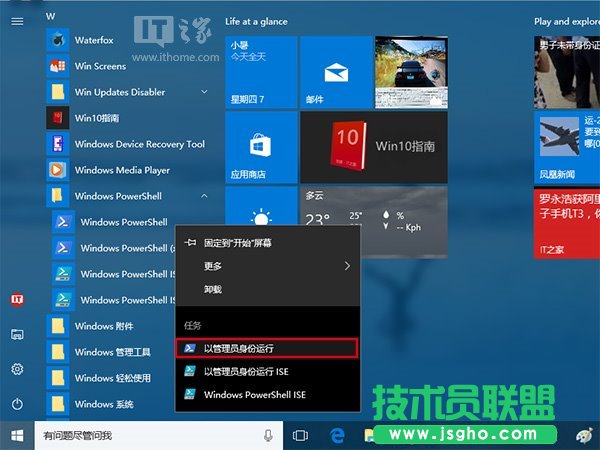Open Task View on taskbar

point(300,435)
